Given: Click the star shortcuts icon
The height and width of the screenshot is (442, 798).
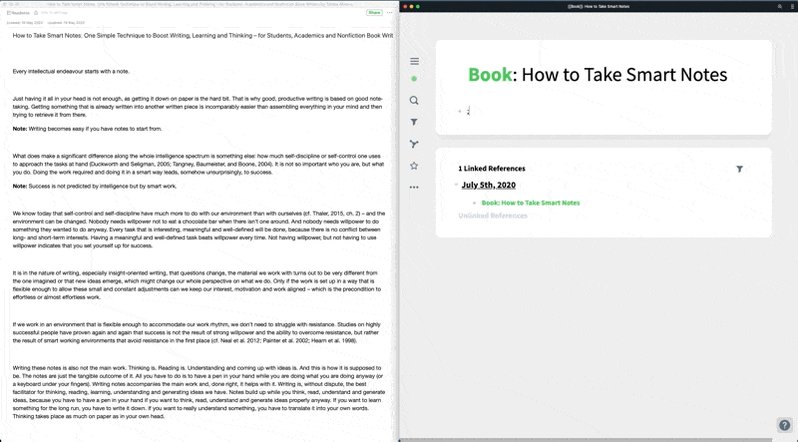Looking at the screenshot, I should pos(414,165).
